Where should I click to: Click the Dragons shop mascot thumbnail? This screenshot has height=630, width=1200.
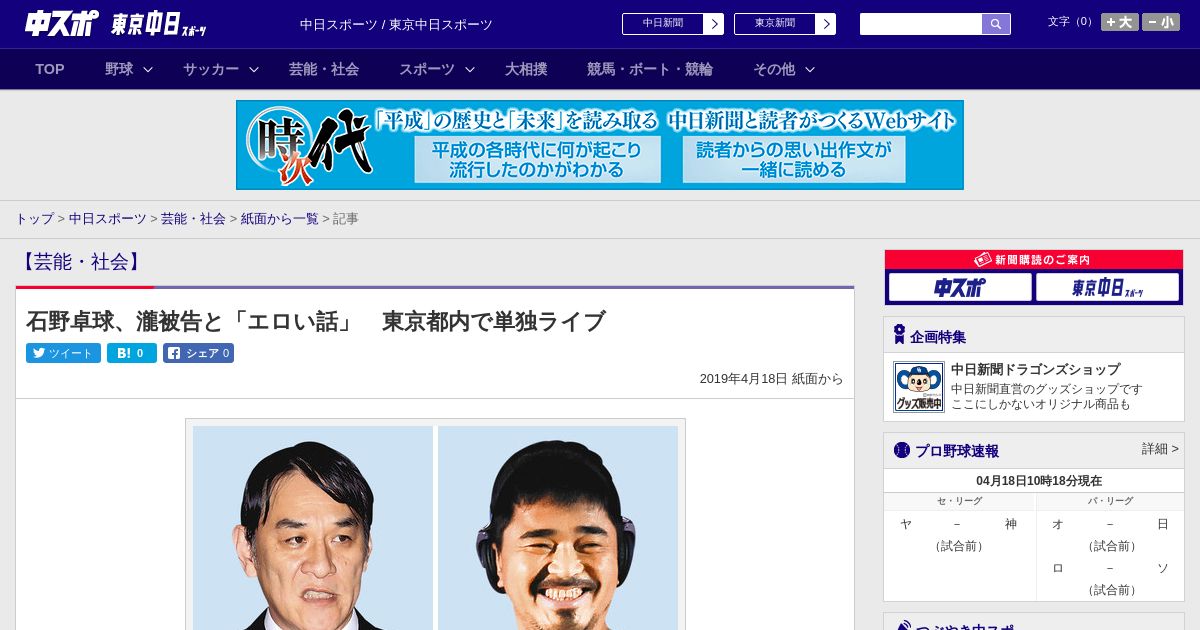(919, 387)
